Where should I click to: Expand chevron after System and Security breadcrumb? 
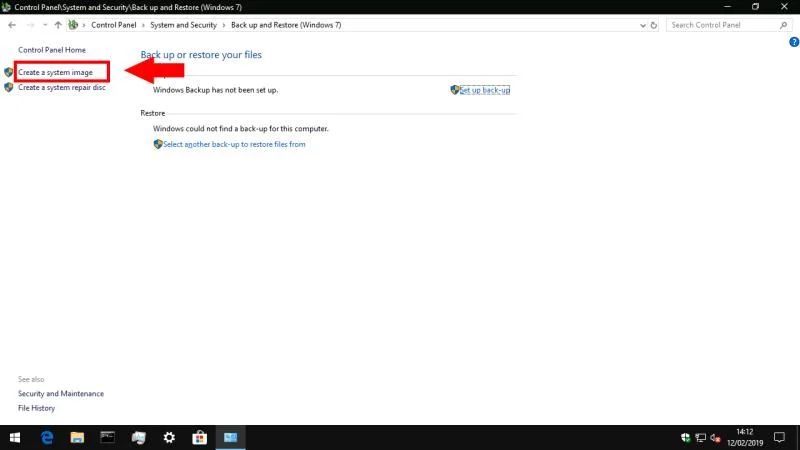(224, 25)
